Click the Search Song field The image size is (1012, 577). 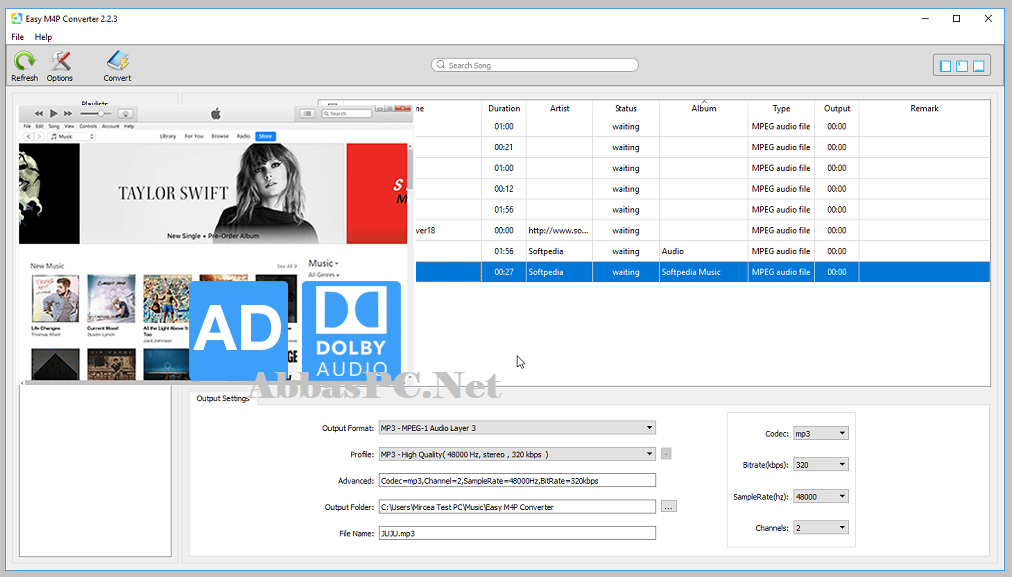(534, 65)
